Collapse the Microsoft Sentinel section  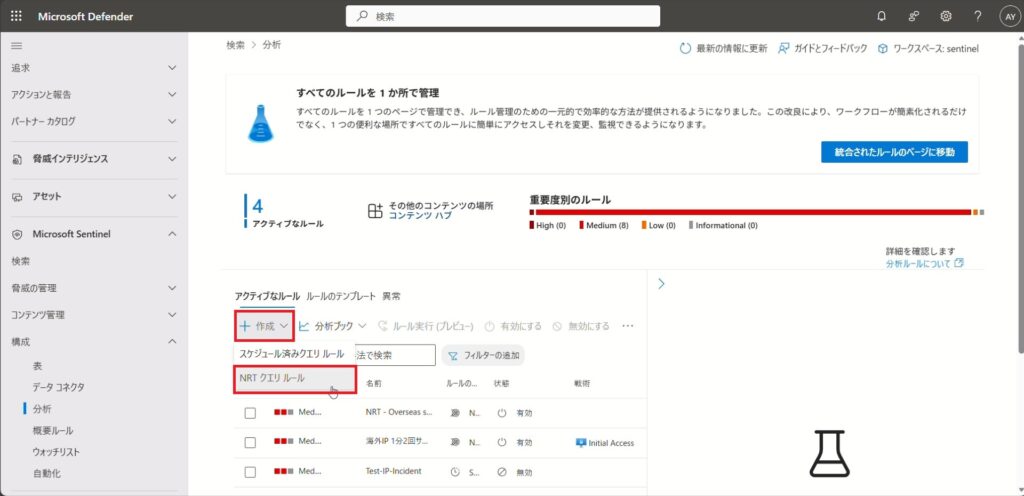tap(172, 234)
